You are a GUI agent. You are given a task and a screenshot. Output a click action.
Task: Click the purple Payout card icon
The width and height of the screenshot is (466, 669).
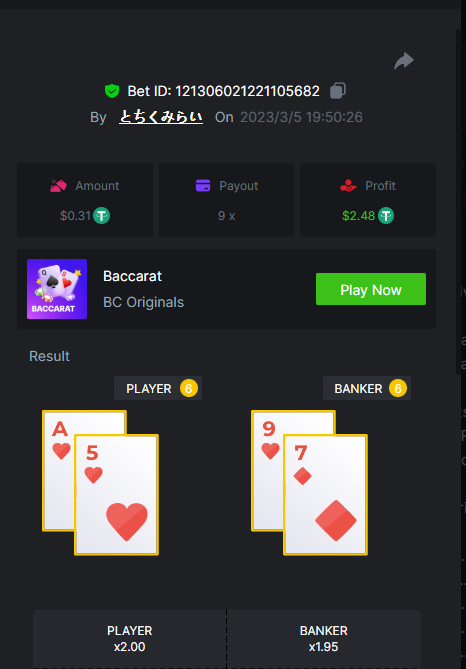pyautogui.click(x=203, y=186)
